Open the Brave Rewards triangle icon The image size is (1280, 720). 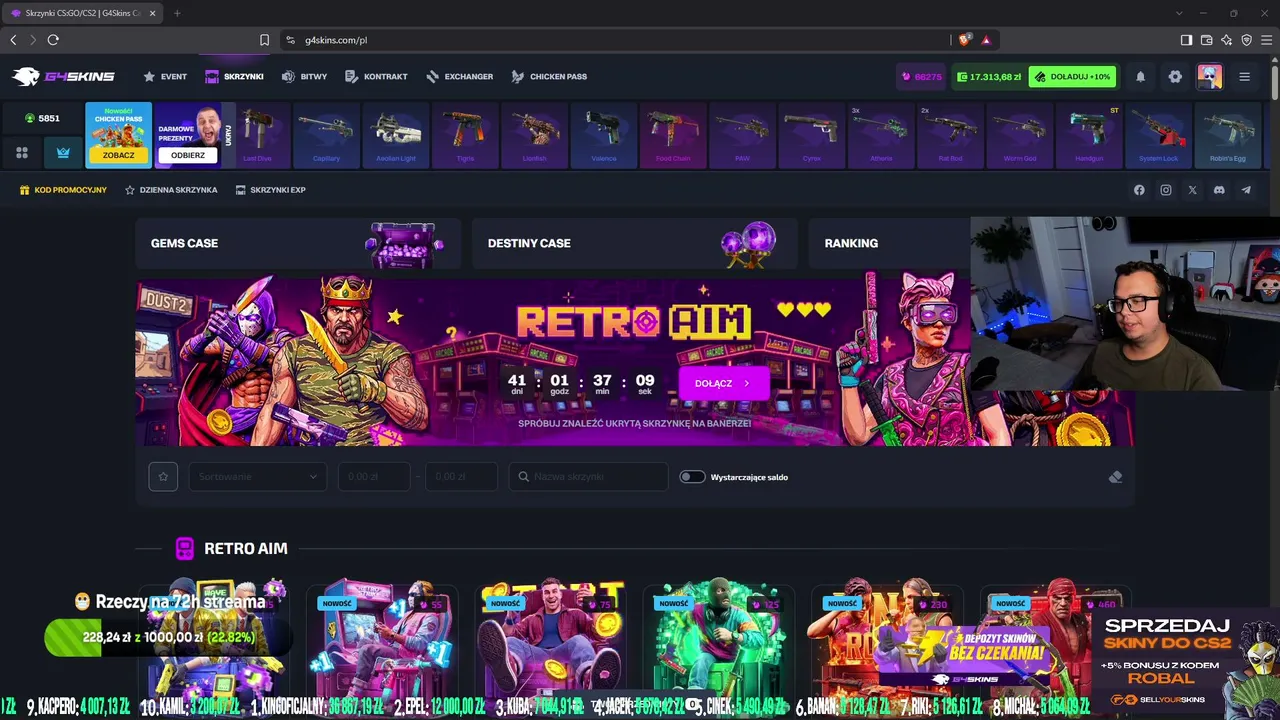coord(986,40)
